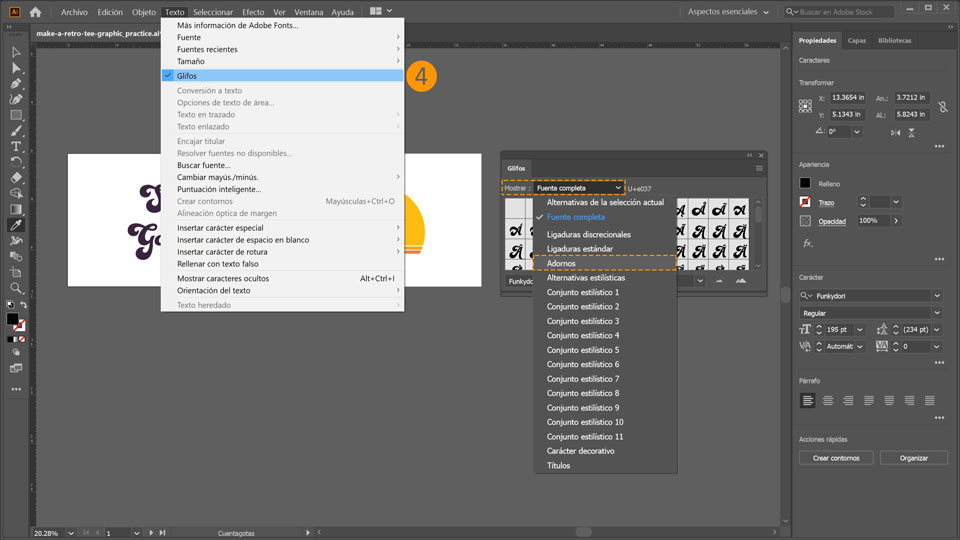Select the Paintbrush tool

pos(16,130)
